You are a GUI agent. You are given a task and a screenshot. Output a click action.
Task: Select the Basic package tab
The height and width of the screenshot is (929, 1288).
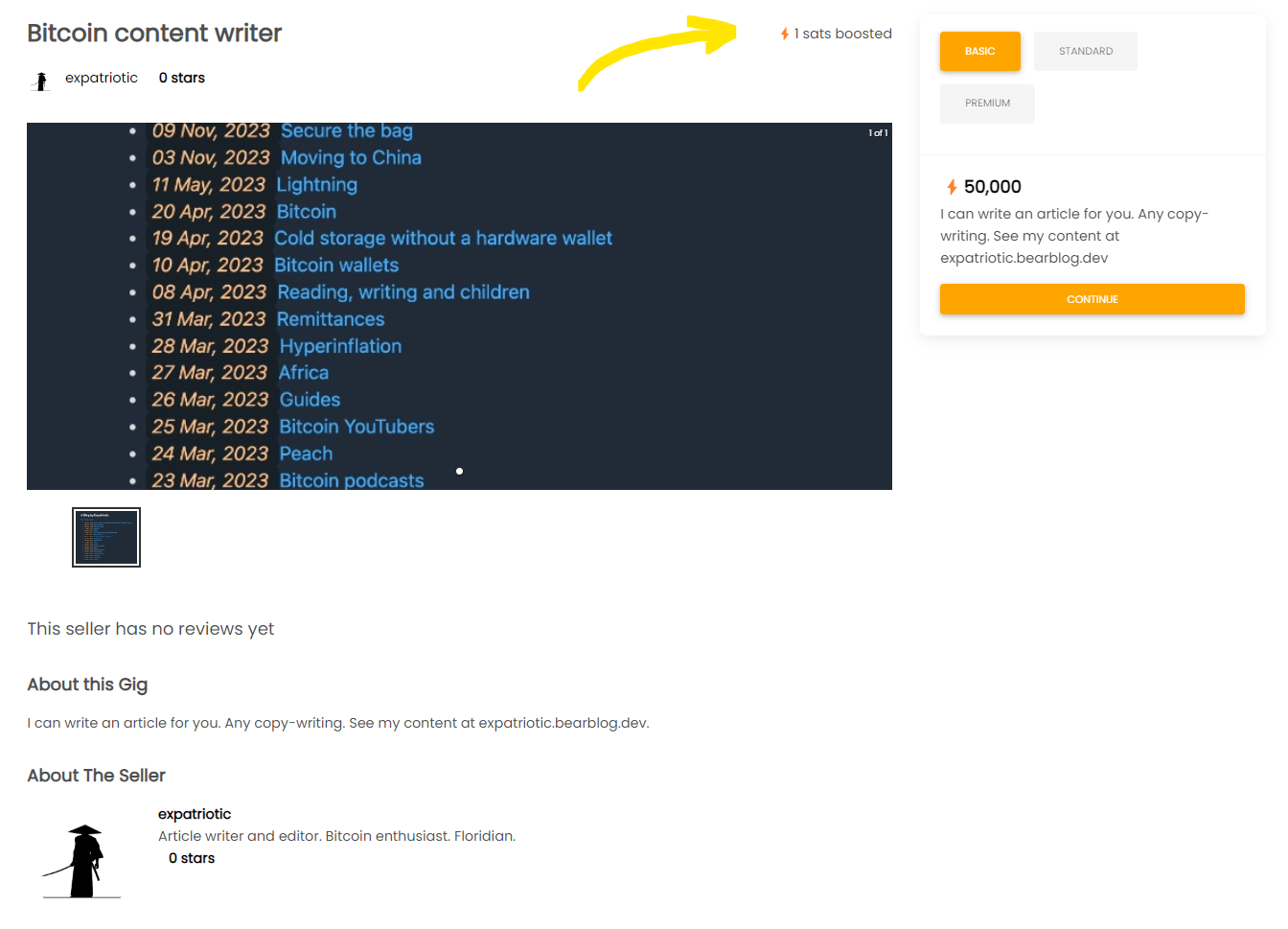[979, 52]
